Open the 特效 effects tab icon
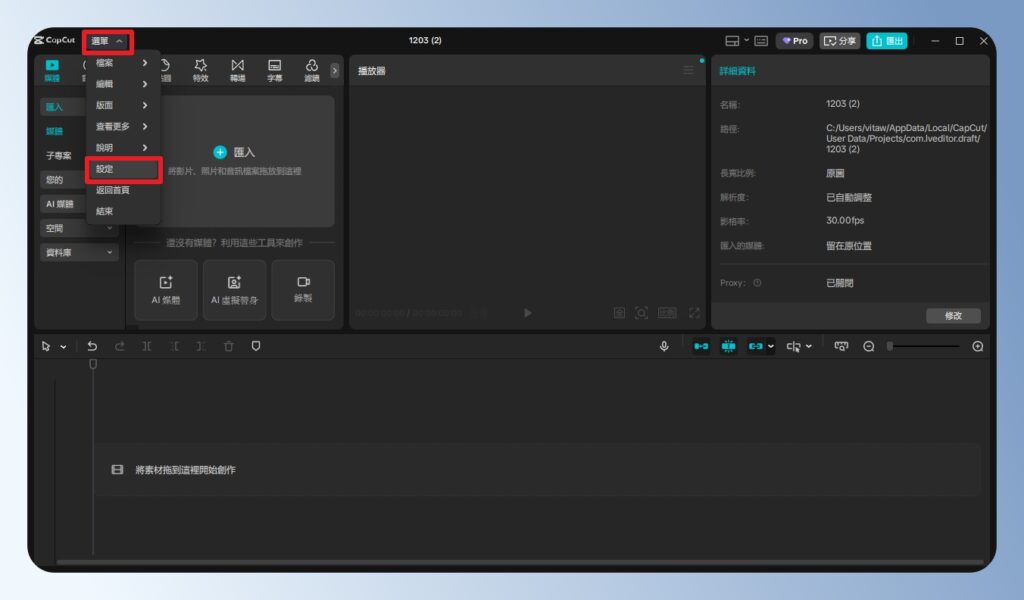The width and height of the screenshot is (1024, 600). [x=201, y=70]
